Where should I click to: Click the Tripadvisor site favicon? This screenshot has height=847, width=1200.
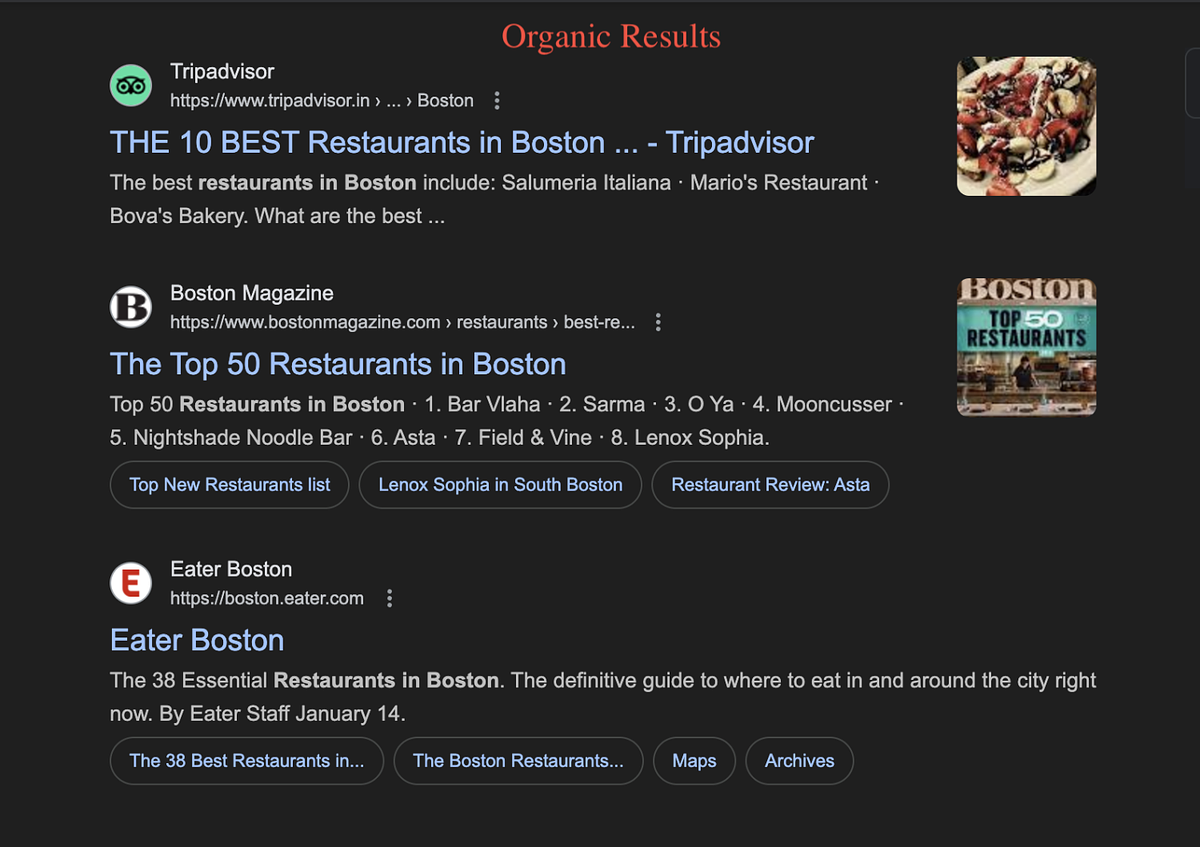coord(131,85)
